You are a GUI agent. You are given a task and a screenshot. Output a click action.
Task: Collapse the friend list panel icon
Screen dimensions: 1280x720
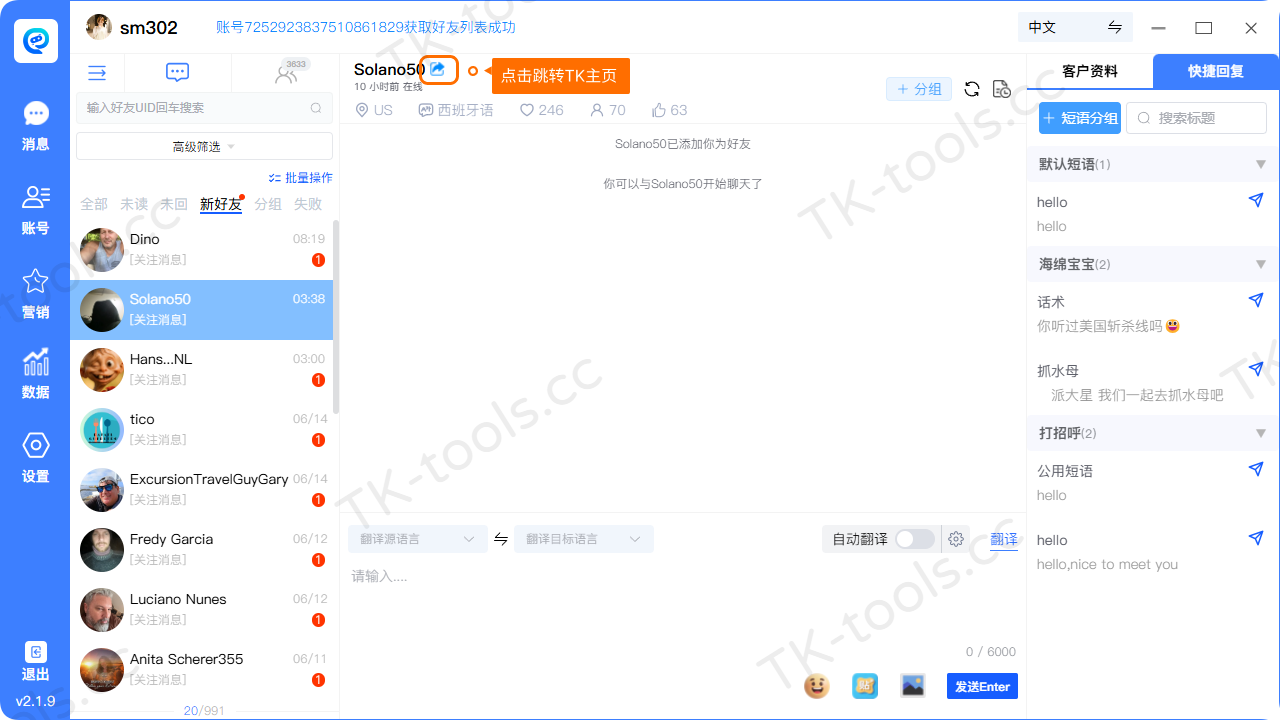click(97, 73)
